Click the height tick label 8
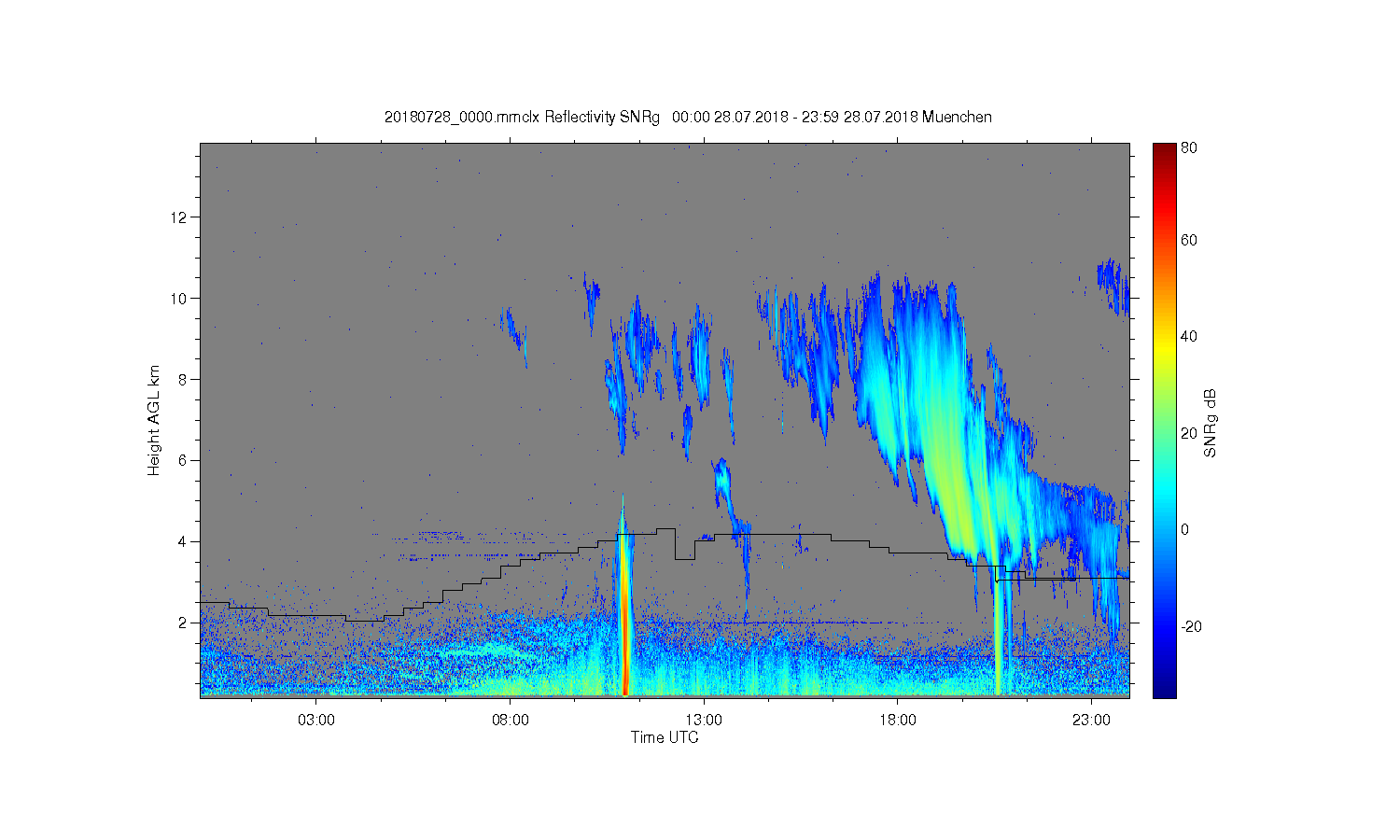 click(183, 380)
